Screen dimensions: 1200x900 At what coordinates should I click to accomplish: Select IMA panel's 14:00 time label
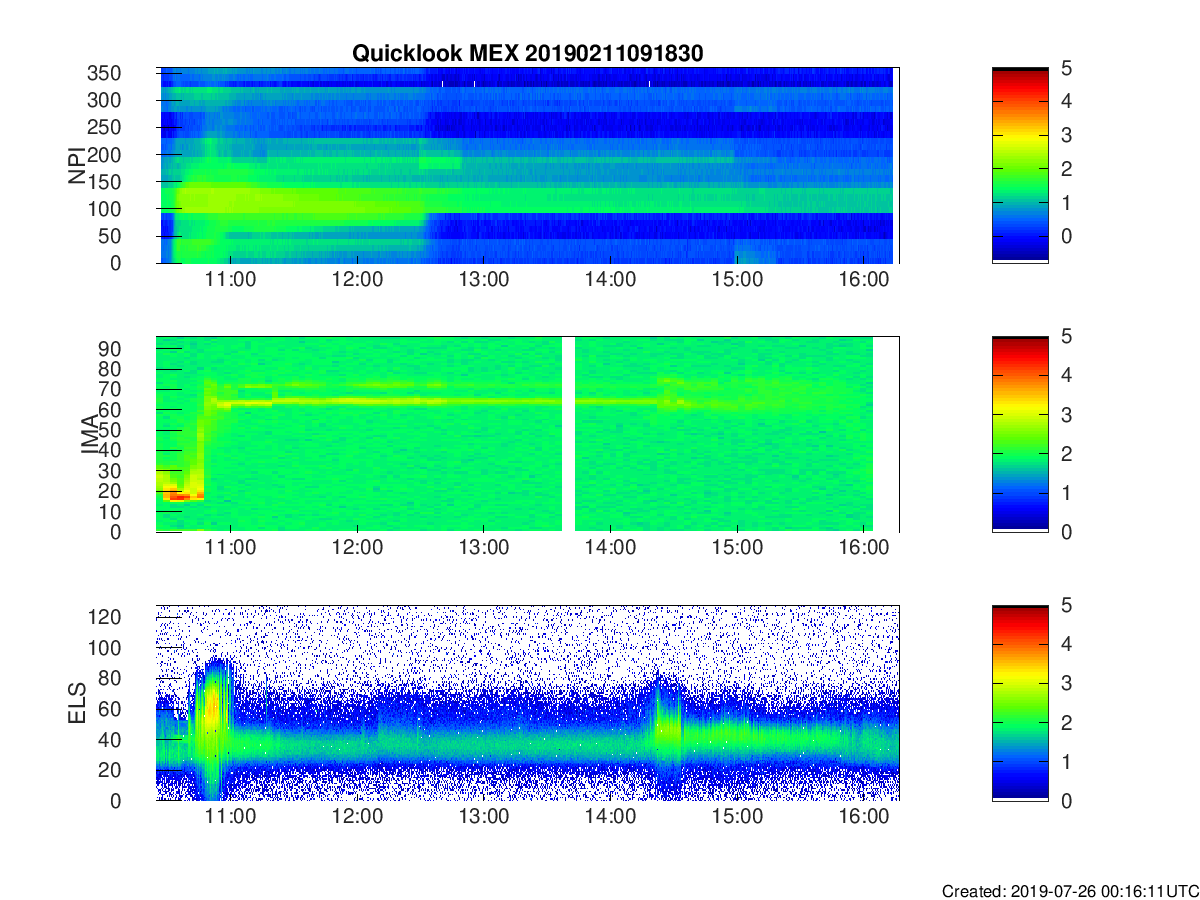coord(610,548)
